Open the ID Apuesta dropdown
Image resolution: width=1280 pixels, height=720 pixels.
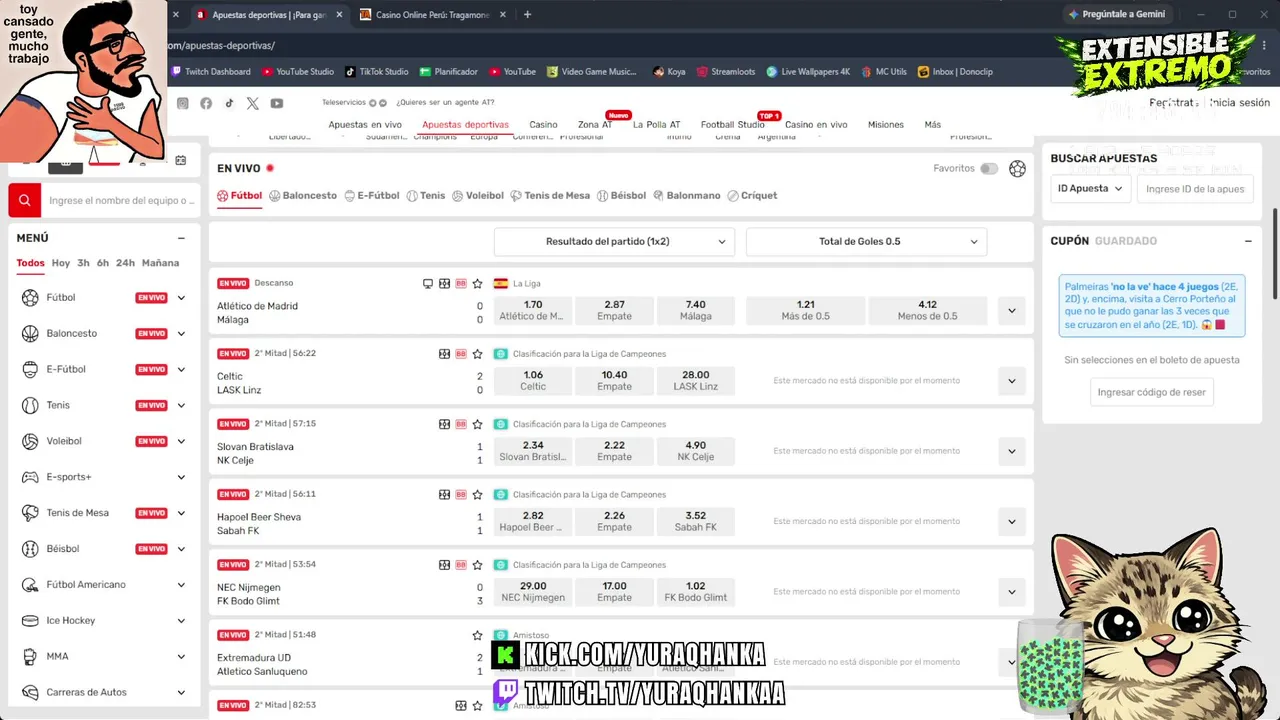tap(1090, 189)
